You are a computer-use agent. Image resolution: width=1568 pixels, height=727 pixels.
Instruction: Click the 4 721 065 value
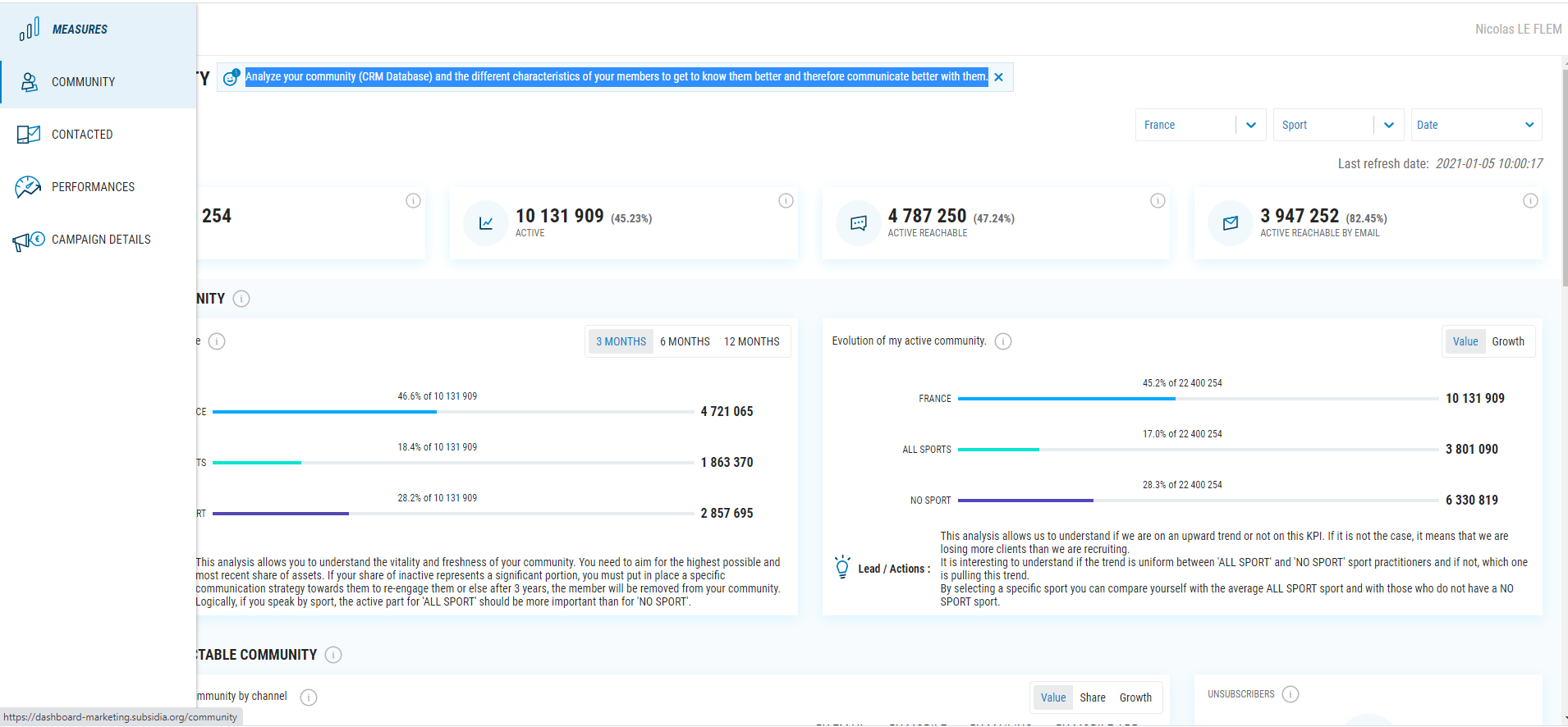coord(727,412)
